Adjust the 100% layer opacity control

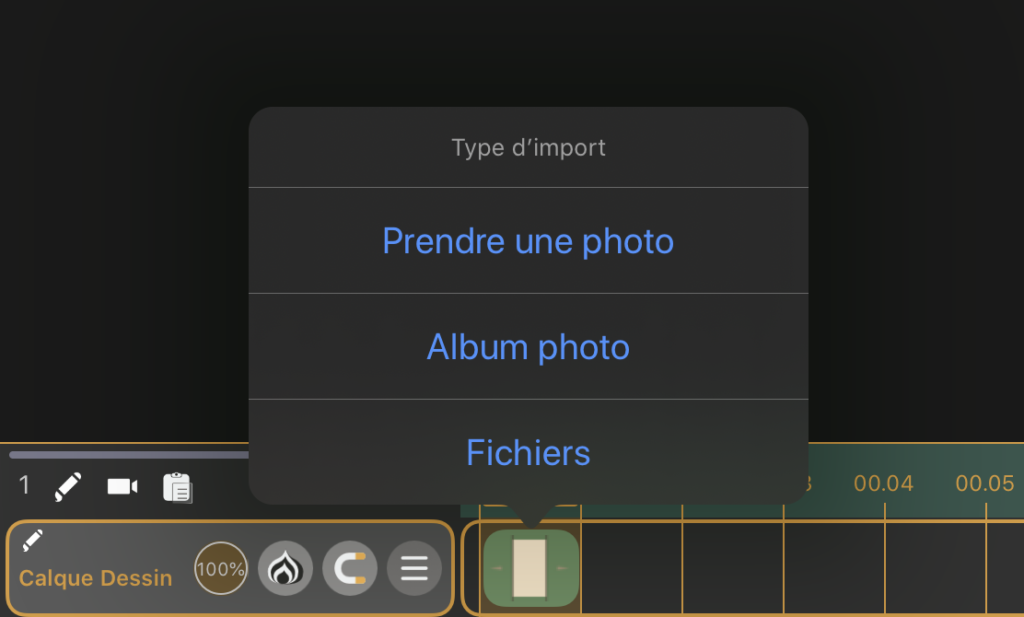pos(221,569)
